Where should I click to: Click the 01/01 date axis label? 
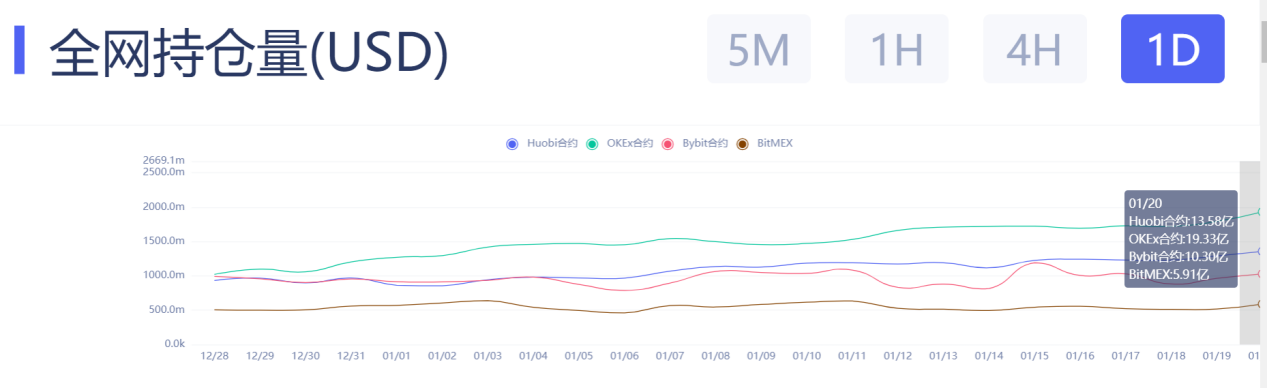pos(397,356)
